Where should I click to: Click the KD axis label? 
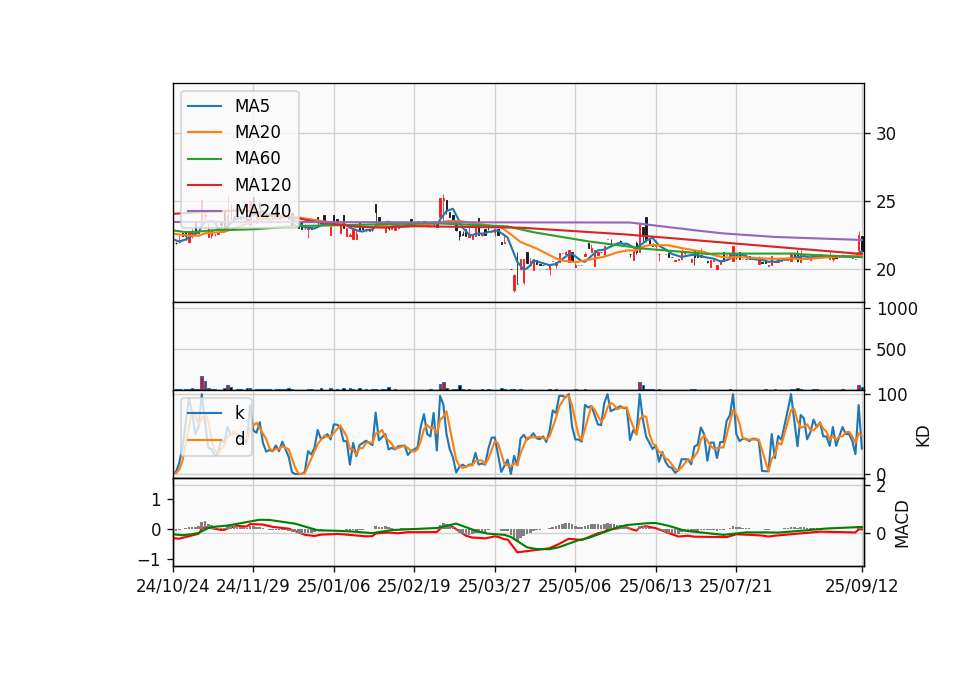(x=923, y=437)
